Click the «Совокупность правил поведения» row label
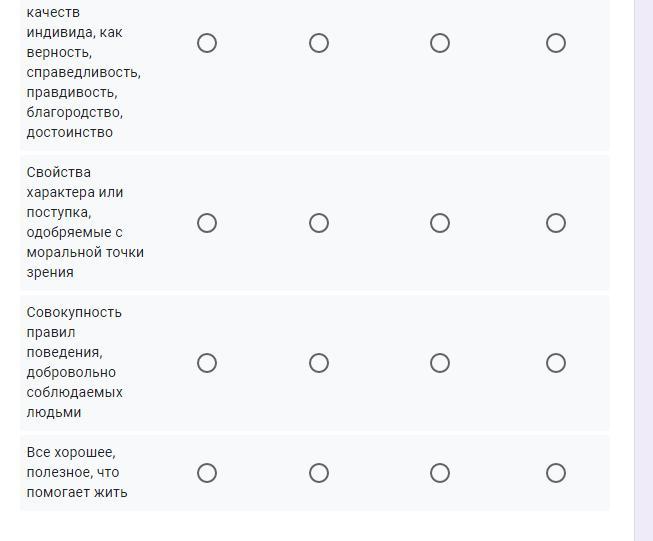This screenshot has width=653, height=541. (x=75, y=362)
